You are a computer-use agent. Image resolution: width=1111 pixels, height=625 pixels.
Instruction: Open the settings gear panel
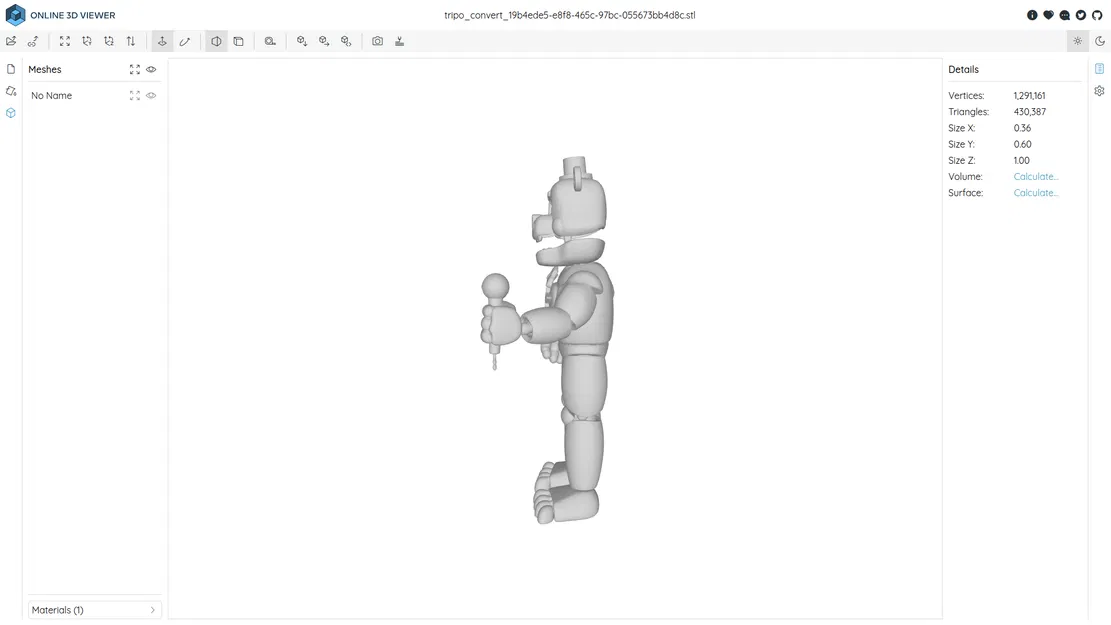1099,90
